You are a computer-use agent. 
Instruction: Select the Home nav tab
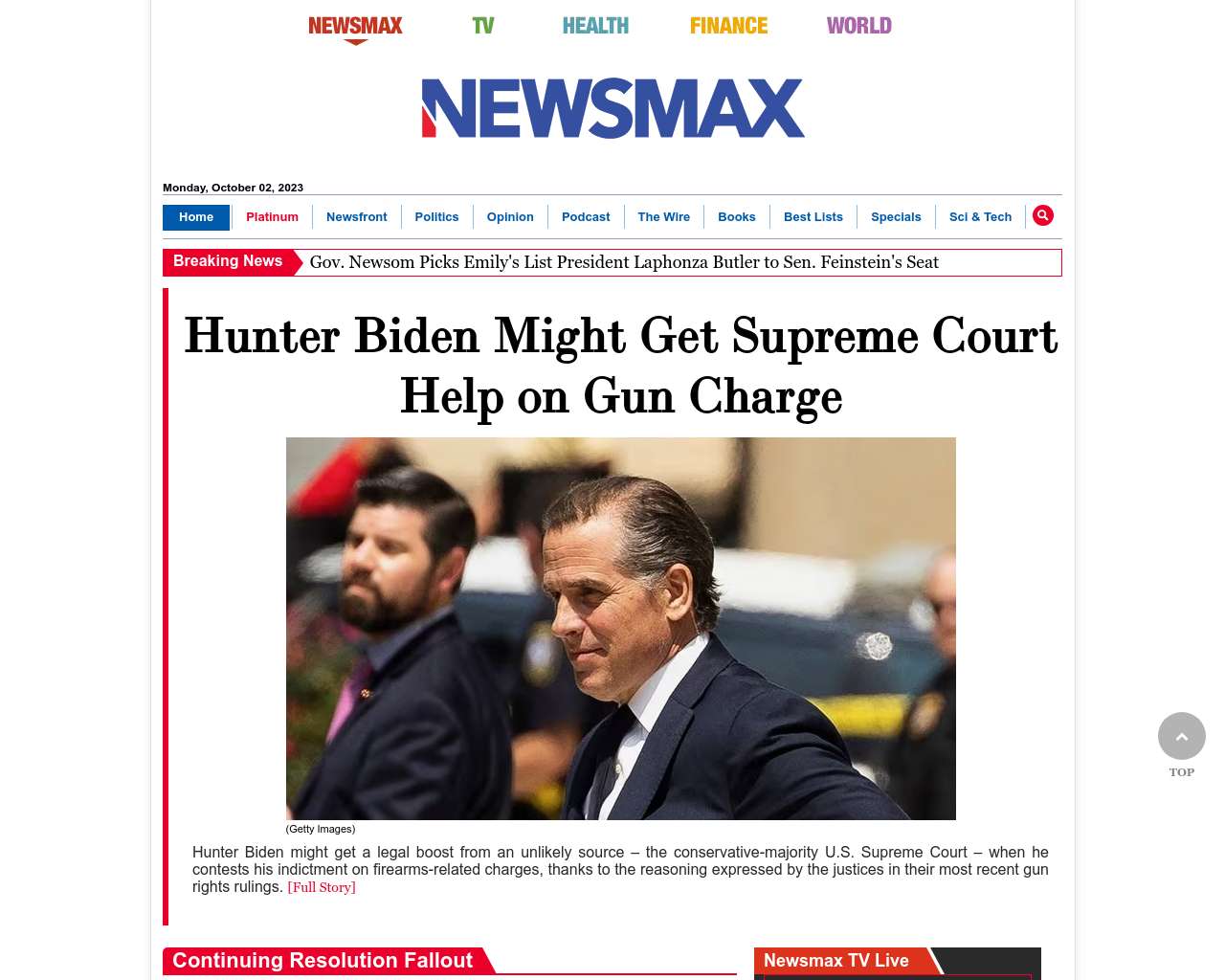point(196,217)
